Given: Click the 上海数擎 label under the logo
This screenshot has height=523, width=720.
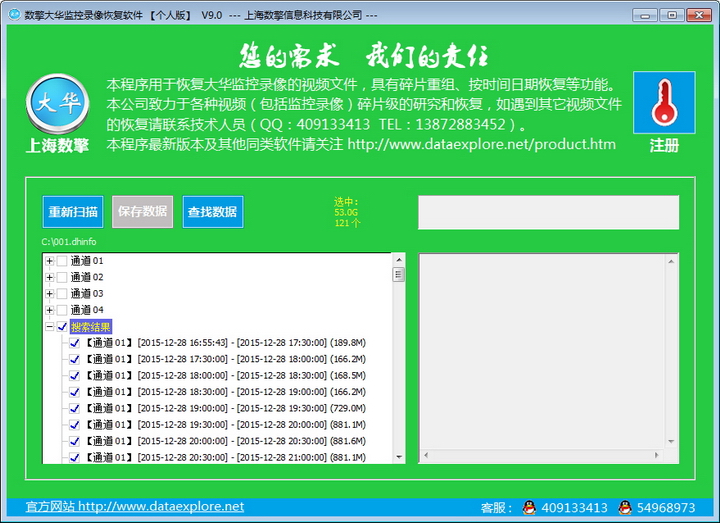Looking at the screenshot, I should (x=57, y=146).
